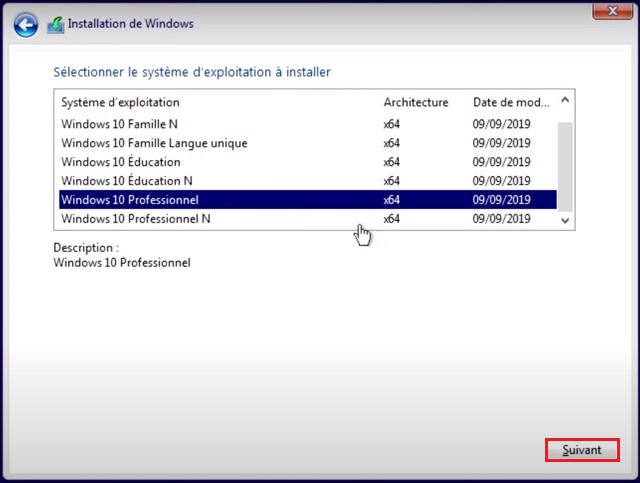Viewport: 640px width, 483px height.
Task: Click the Suivant button
Action: coord(582,450)
